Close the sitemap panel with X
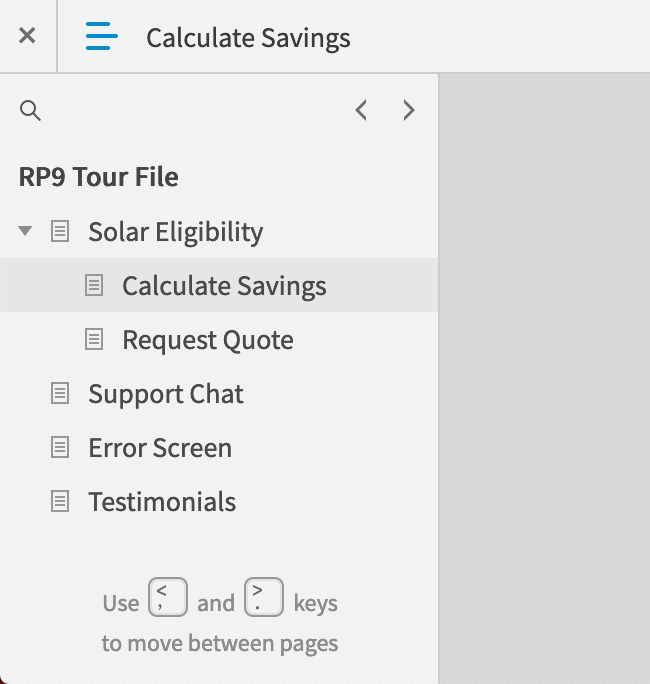 tap(27, 36)
